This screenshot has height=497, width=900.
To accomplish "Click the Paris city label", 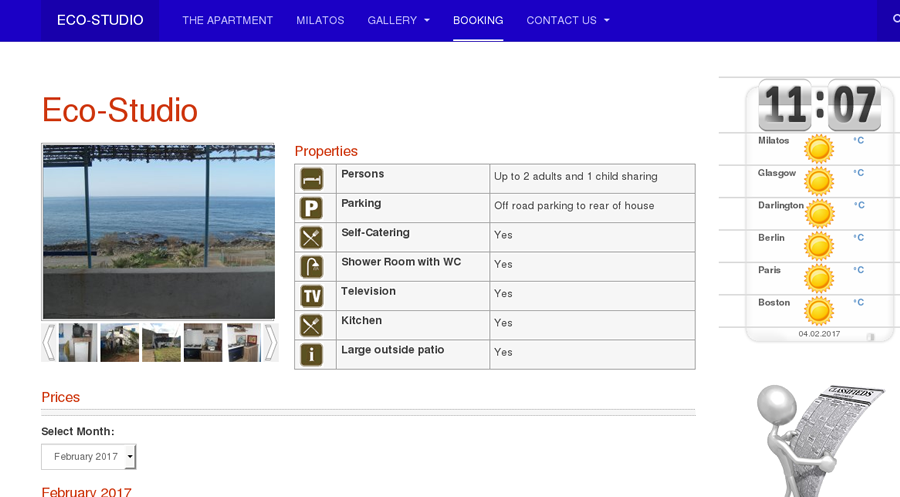I will point(769,270).
